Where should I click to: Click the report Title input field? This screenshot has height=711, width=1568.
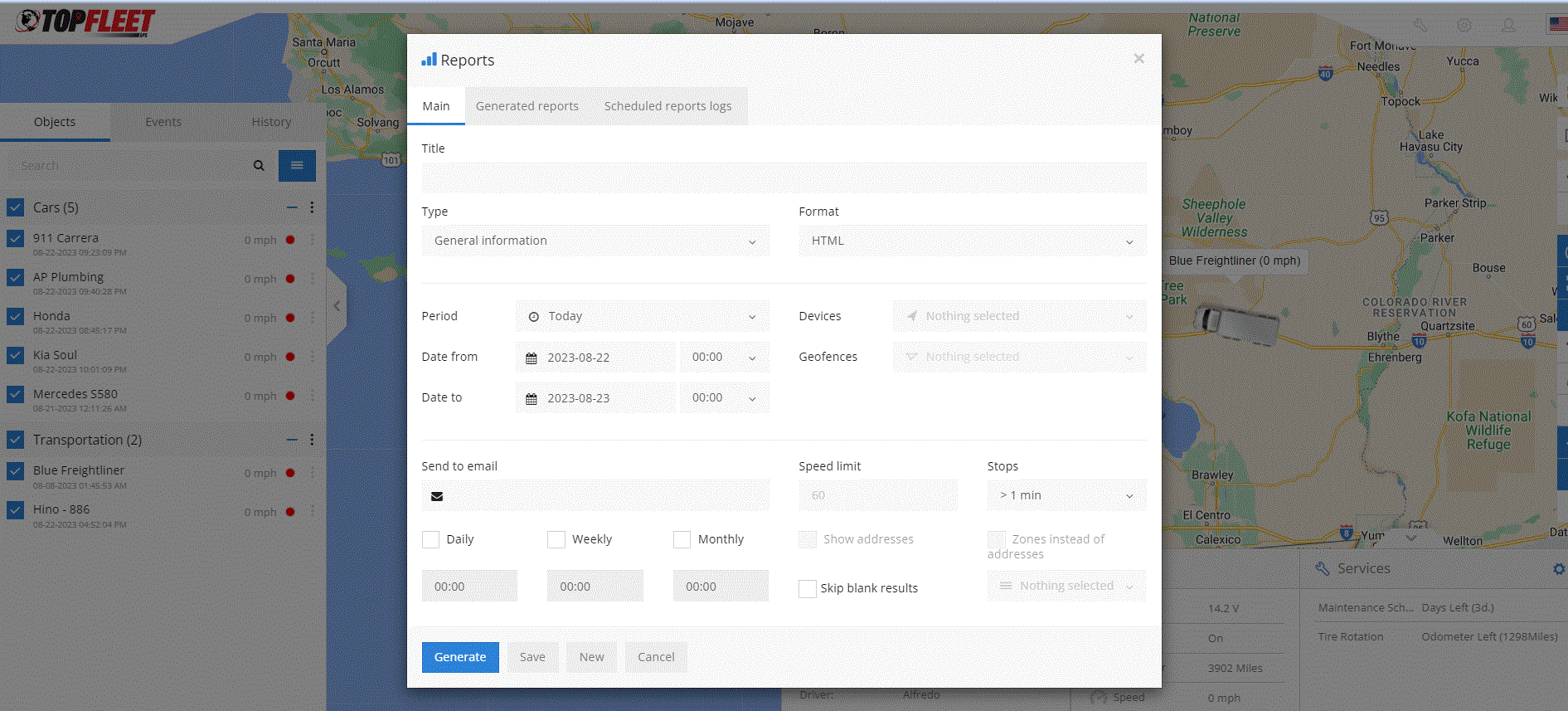(784, 178)
